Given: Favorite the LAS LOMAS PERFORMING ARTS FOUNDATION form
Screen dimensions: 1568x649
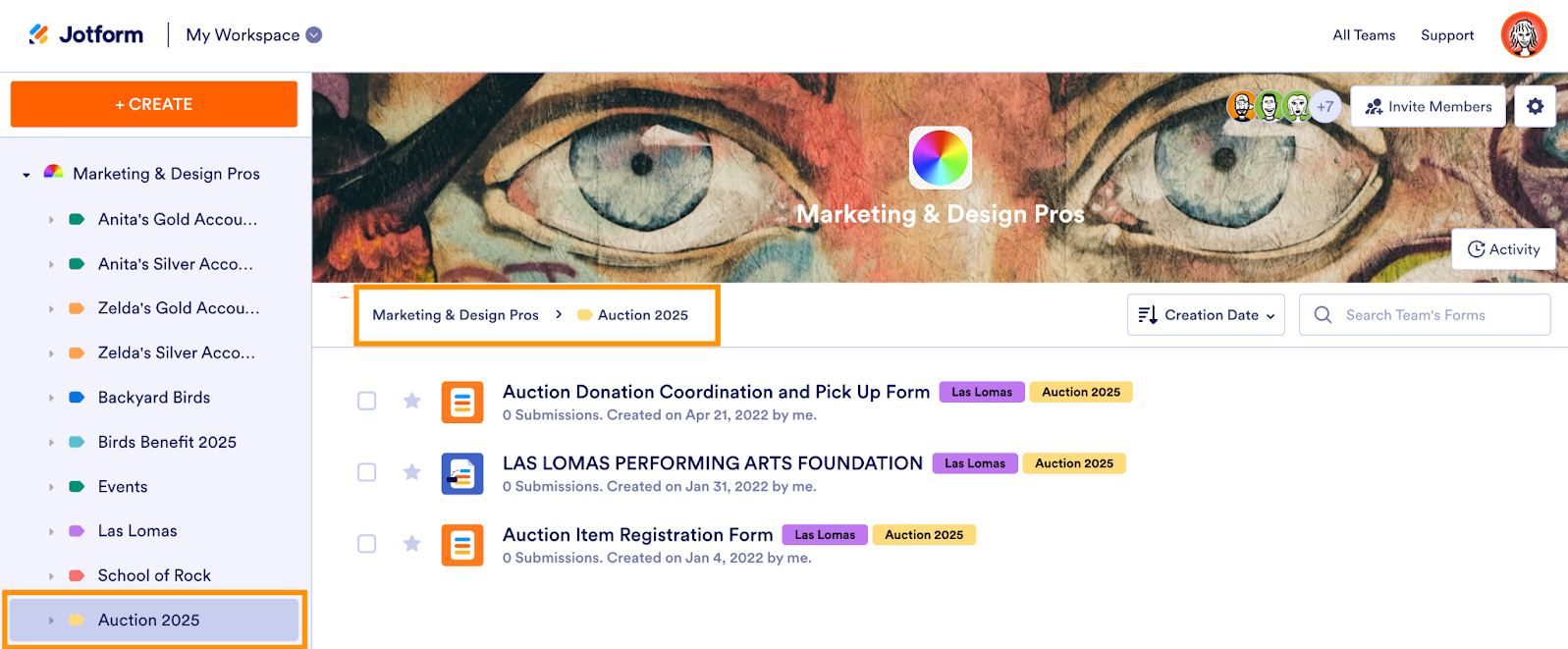Looking at the screenshot, I should [x=412, y=472].
